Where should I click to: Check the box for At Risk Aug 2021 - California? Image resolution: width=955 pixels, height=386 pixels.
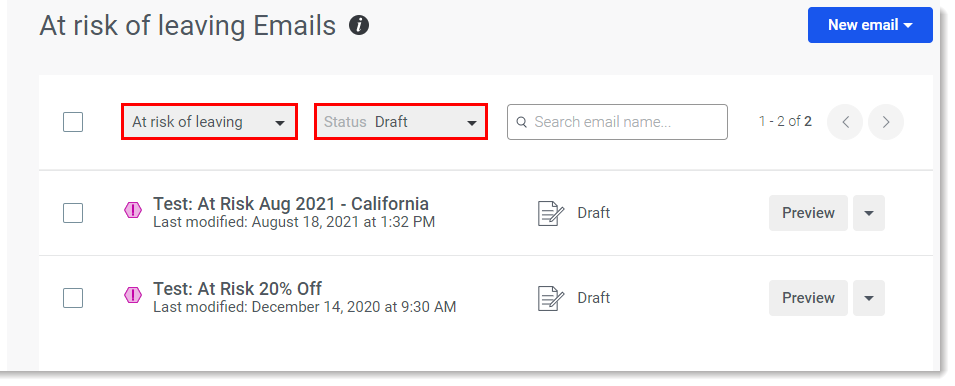pyautogui.click(x=73, y=213)
